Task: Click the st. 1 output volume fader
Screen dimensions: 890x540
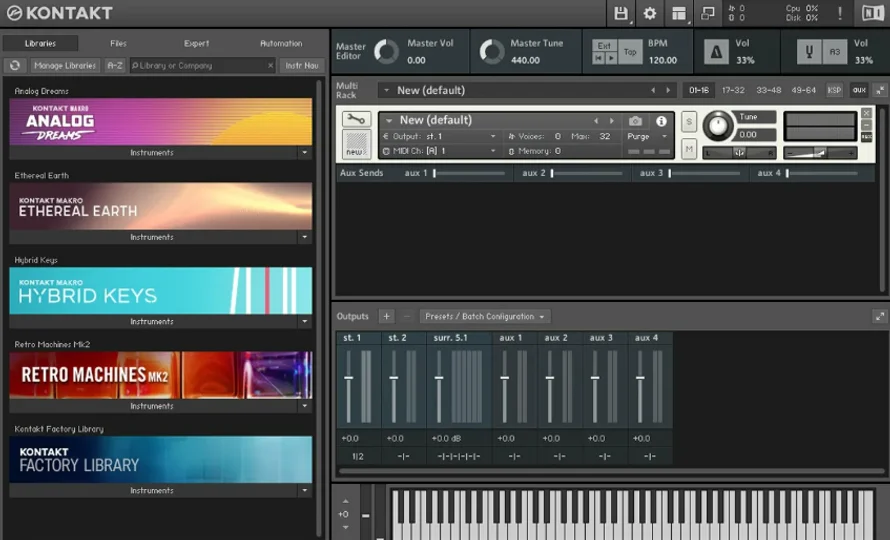Action: [x=349, y=378]
